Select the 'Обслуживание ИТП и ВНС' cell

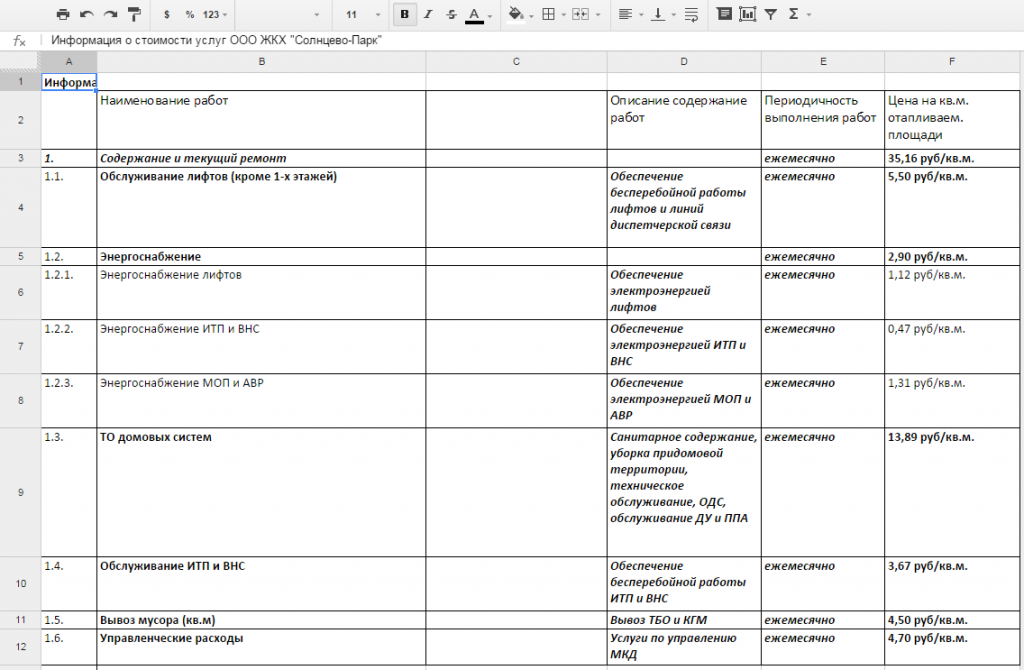pyautogui.click(x=261, y=584)
